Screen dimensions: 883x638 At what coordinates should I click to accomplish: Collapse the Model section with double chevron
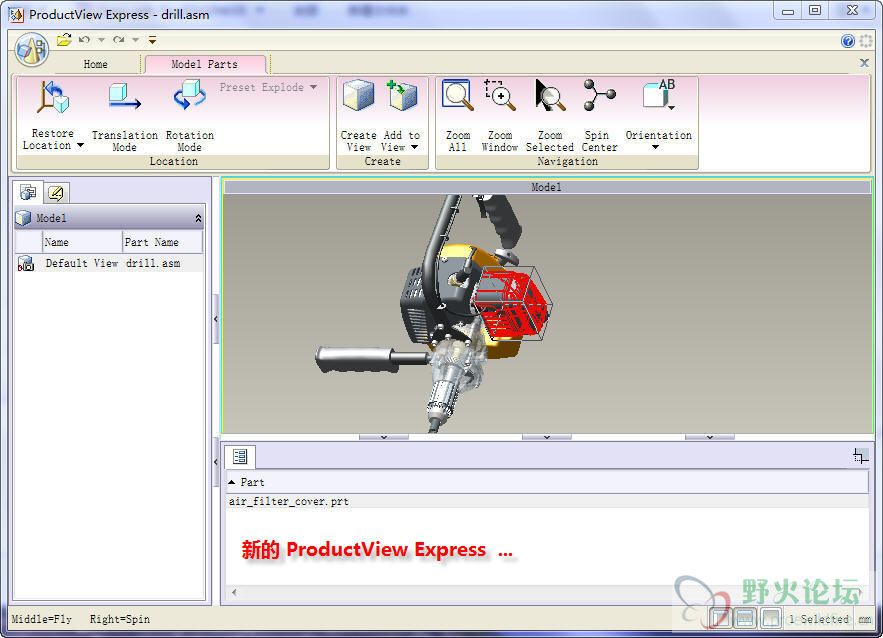(198, 218)
